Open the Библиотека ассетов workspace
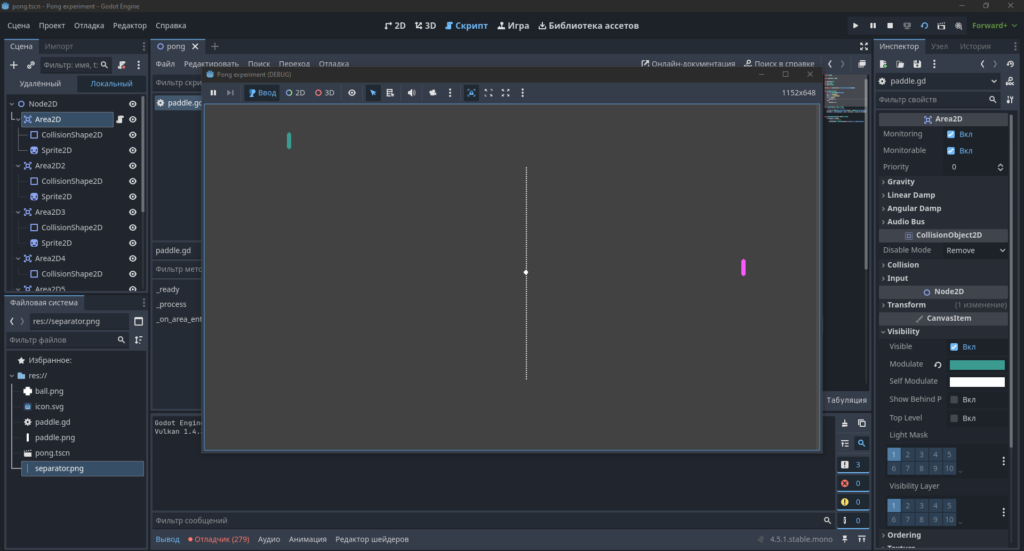Viewport: 1024px width, 551px height. click(588, 25)
